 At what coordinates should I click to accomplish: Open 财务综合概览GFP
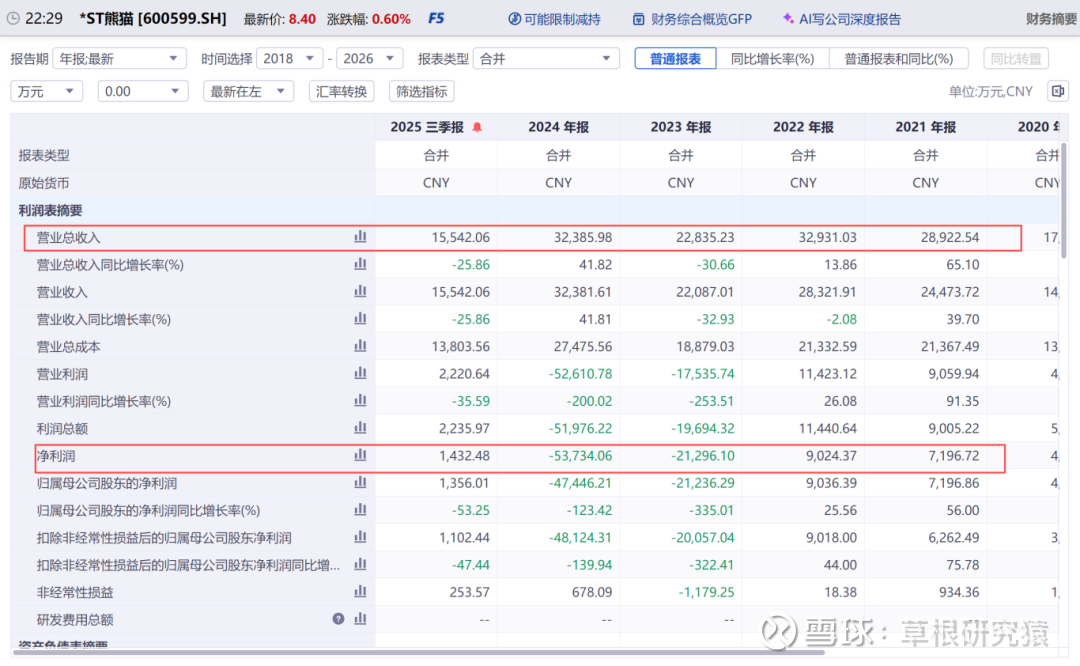[691, 19]
